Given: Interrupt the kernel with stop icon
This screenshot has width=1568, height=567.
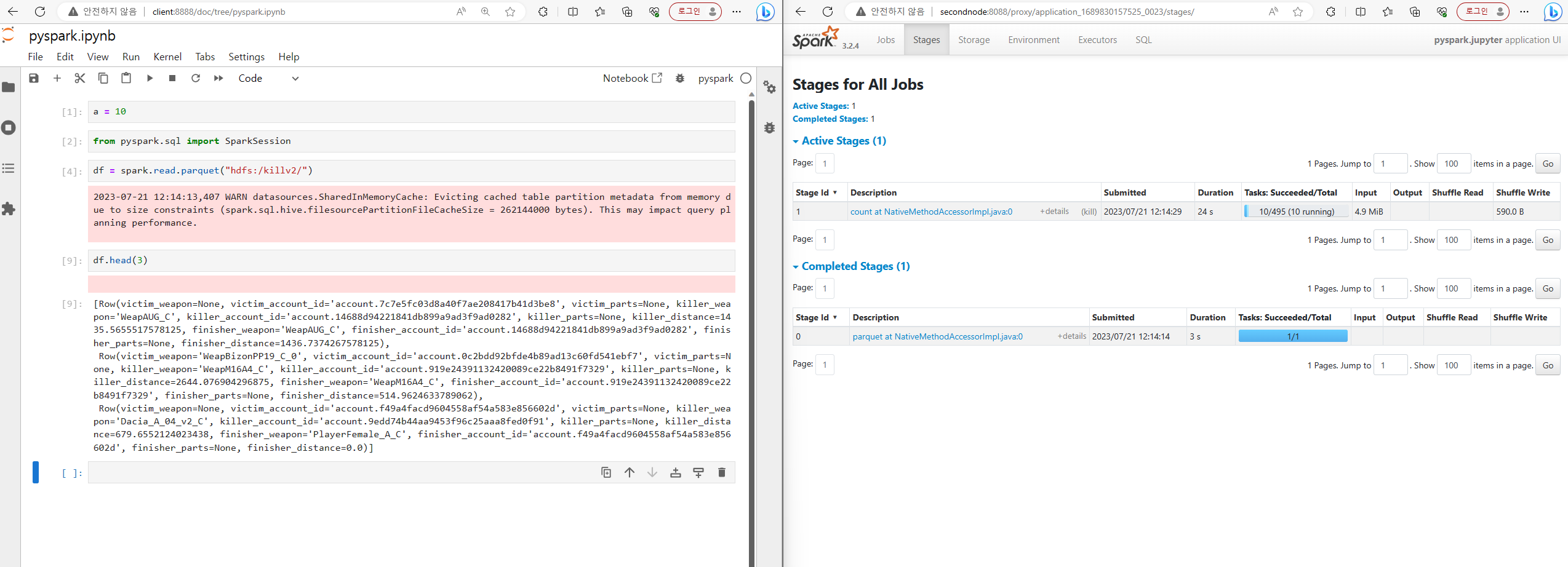Looking at the screenshot, I should 172,78.
